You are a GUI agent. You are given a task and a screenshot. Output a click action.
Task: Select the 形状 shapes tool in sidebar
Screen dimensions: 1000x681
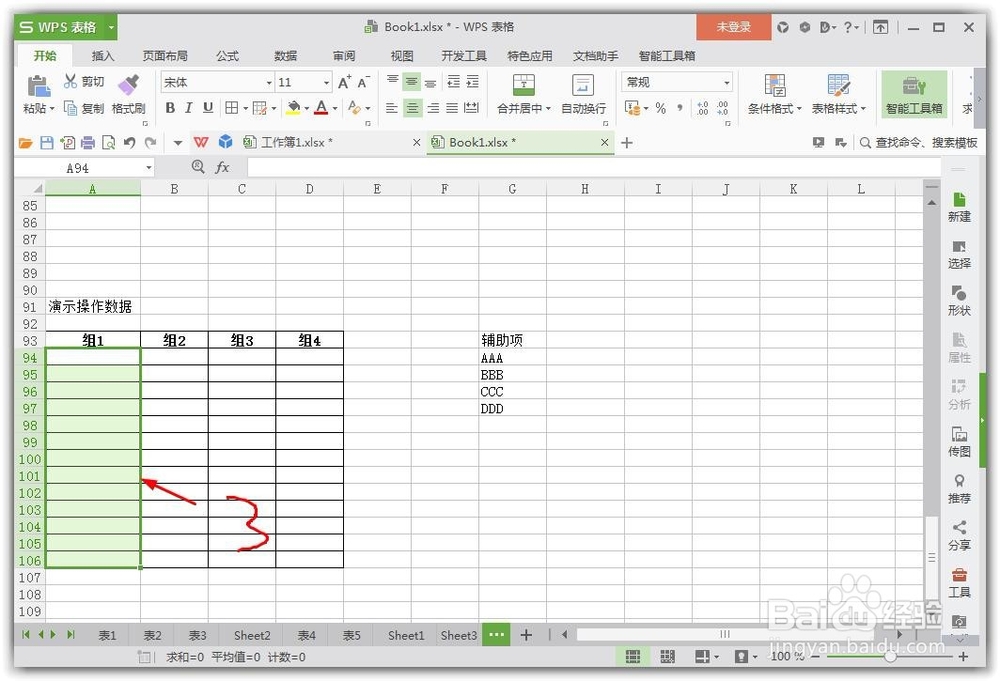[x=959, y=300]
